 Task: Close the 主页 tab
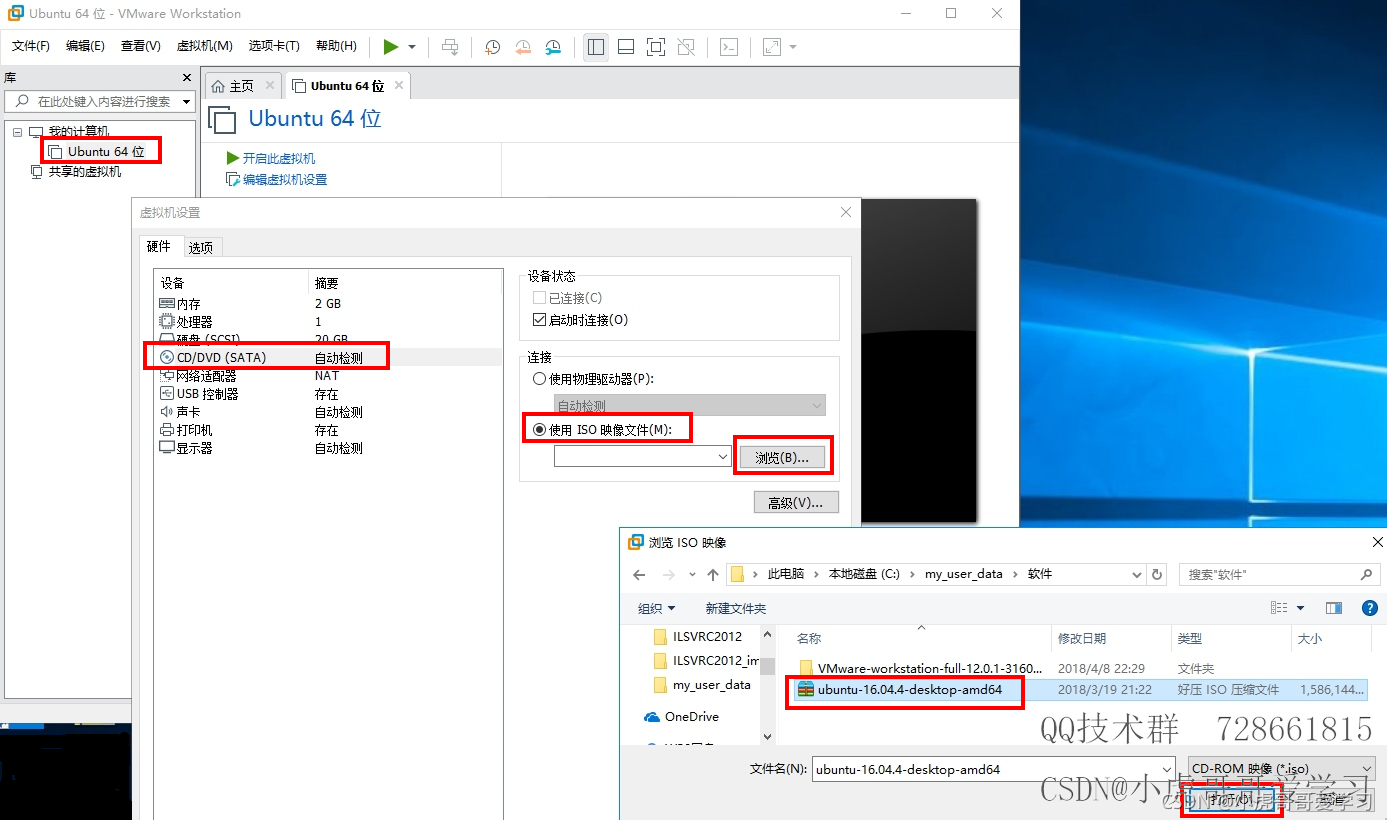point(269,86)
